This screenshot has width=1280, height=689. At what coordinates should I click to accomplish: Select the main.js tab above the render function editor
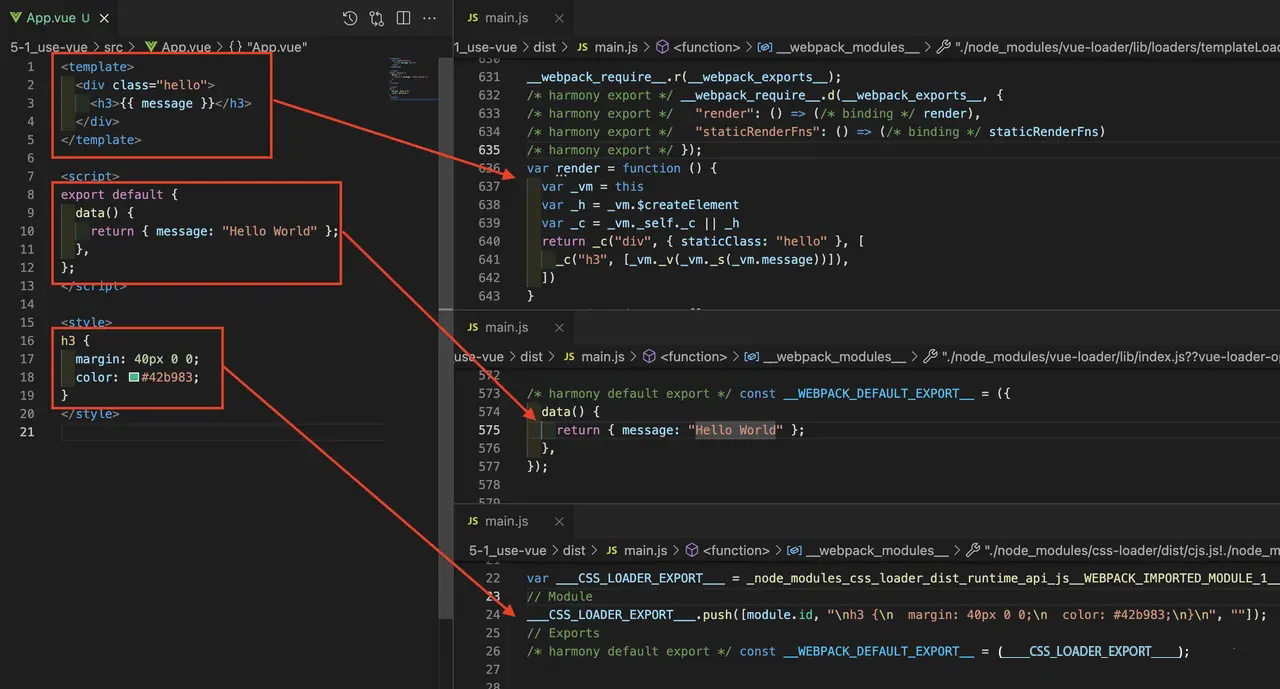(506, 18)
